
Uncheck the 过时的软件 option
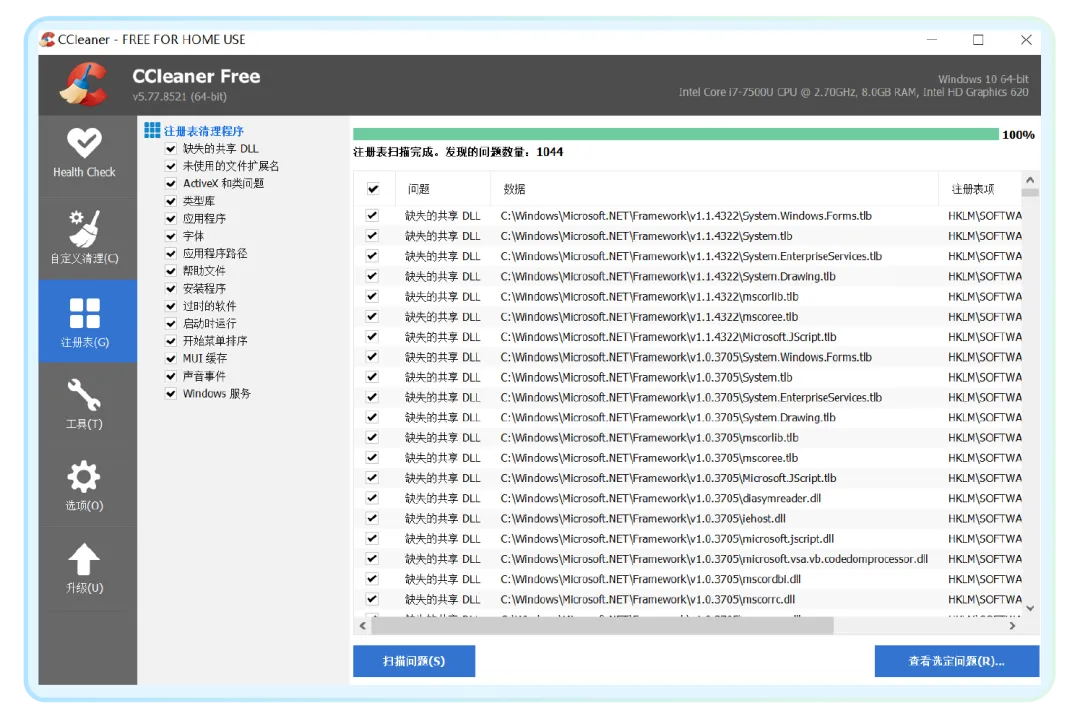coord(171,306)
